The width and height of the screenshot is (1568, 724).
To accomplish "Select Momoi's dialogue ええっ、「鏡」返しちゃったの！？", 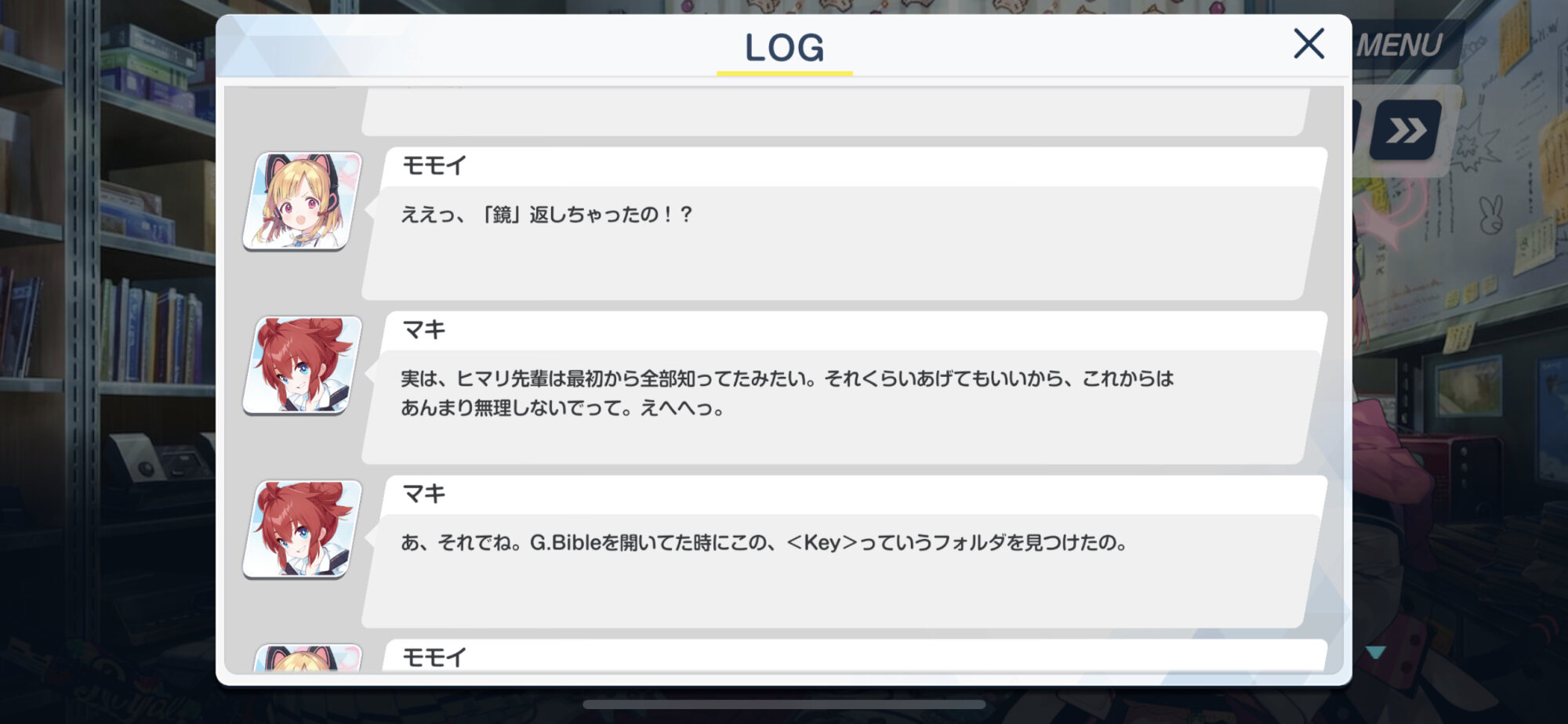I will pos(546,214).
